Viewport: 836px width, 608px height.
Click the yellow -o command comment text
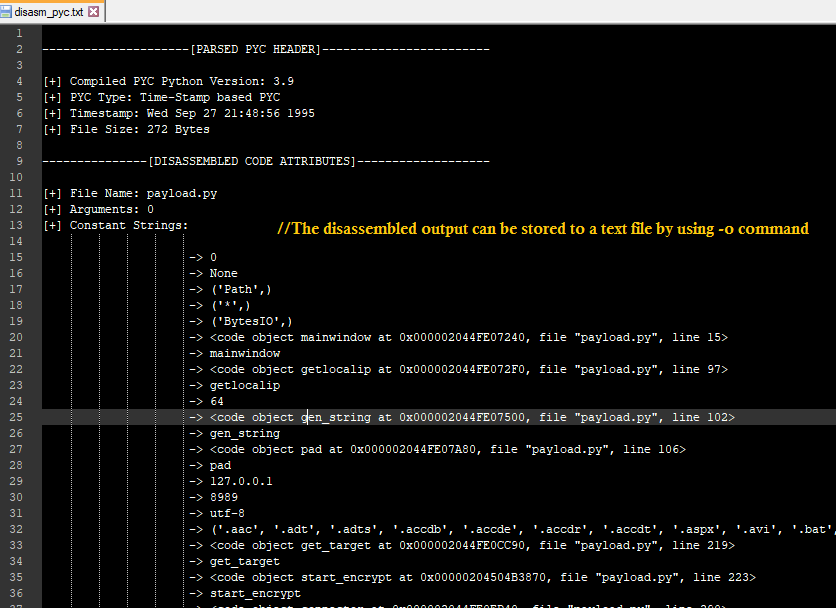tap(543, 229)
